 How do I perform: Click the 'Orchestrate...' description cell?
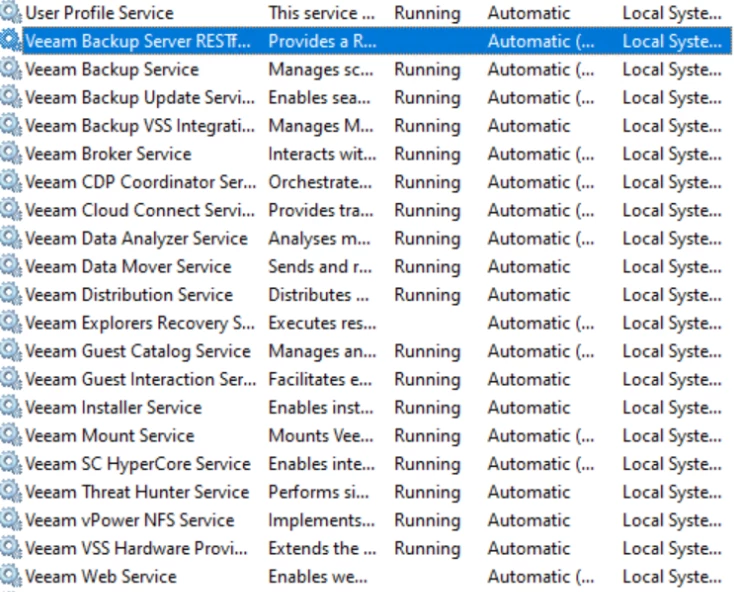(x=320, y=182)
